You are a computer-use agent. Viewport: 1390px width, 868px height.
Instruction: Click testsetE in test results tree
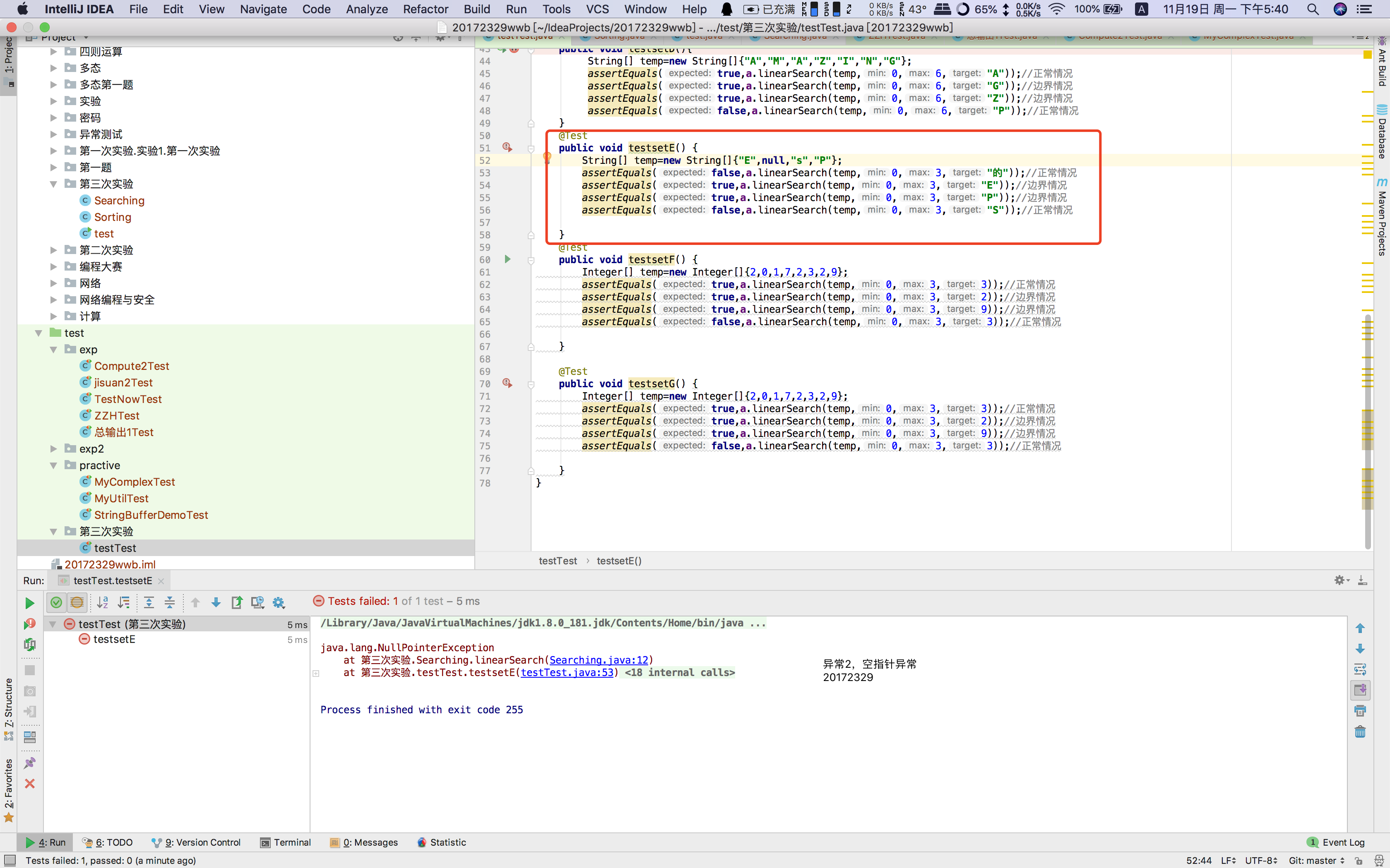click(x=114, y=639)
